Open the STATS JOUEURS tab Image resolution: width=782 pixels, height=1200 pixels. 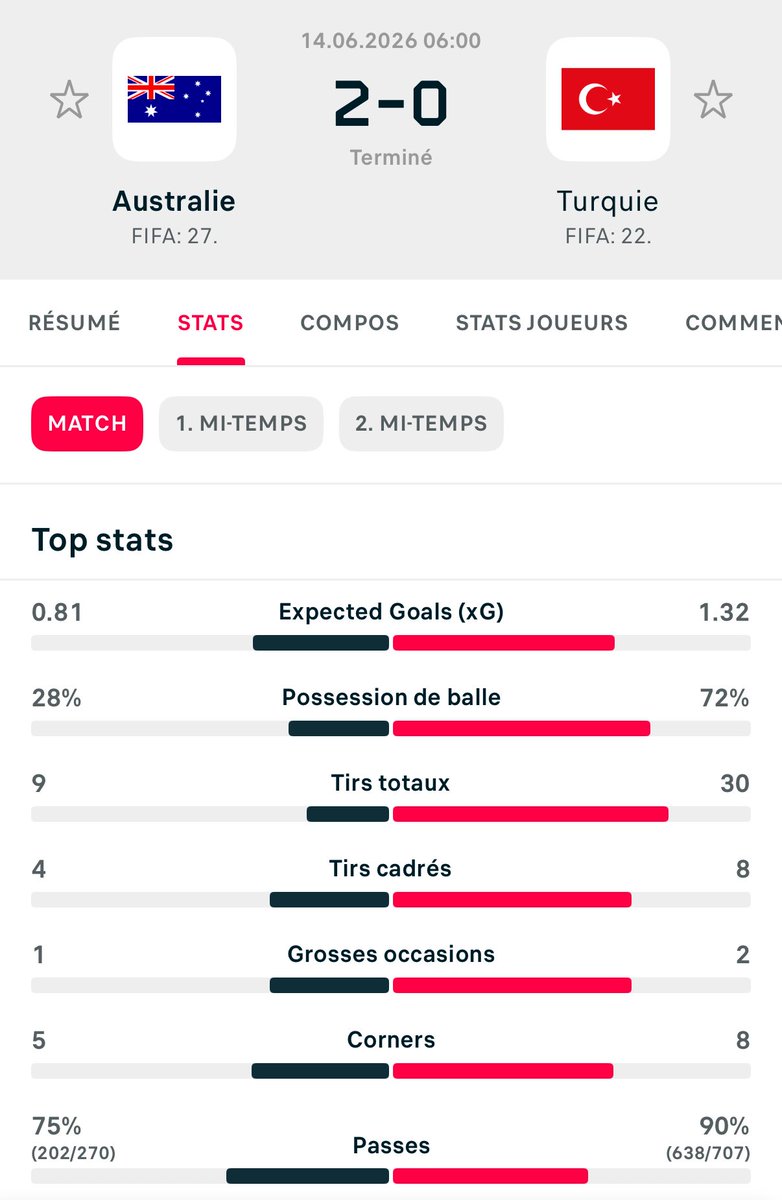[x=542, y=322]
